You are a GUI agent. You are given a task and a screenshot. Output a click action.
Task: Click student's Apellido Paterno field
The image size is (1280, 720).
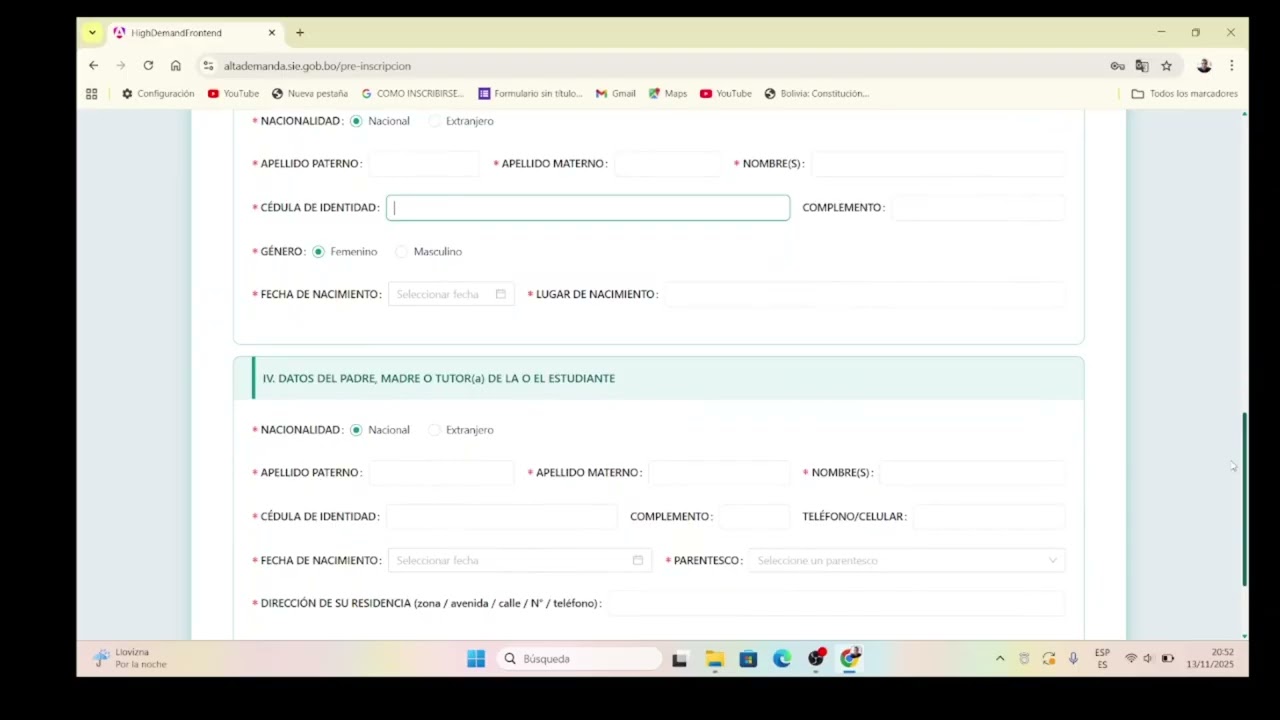(x=424, y=163)
